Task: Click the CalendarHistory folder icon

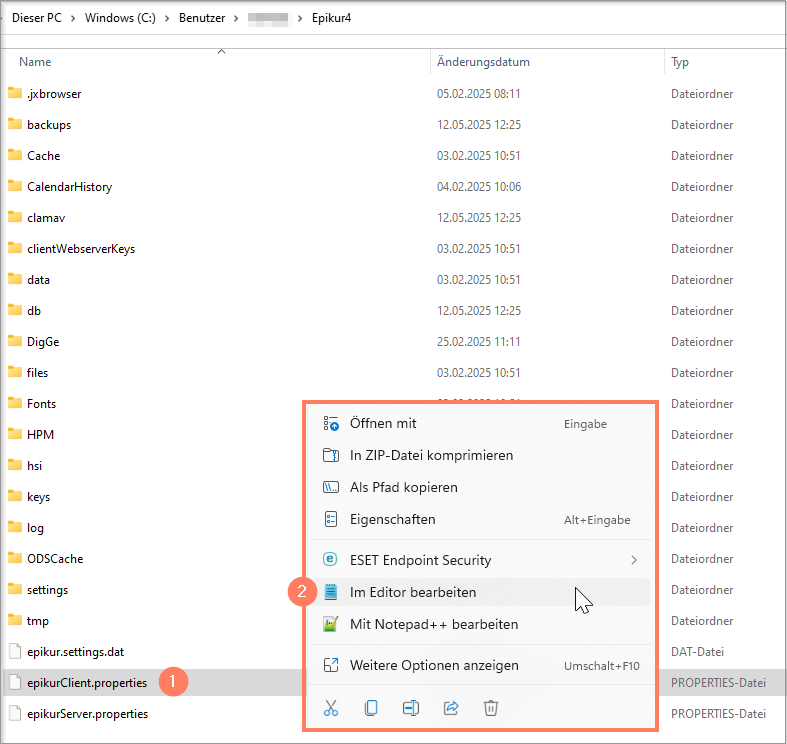Action: tap(15, 186)
